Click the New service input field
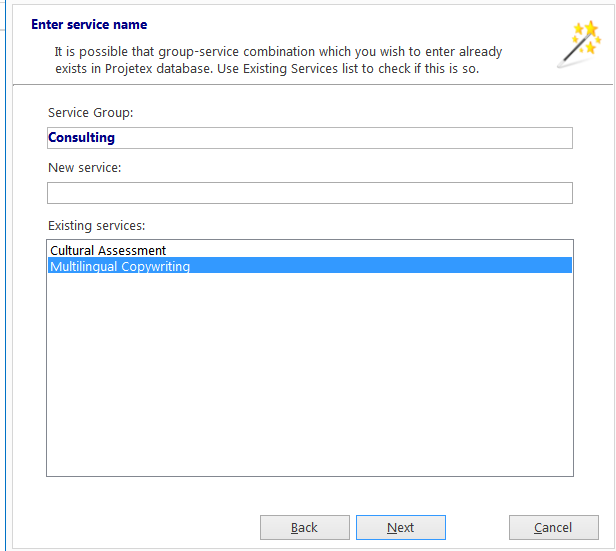The height and width of the screenshot is (551, 616). (x=310, y=193)
